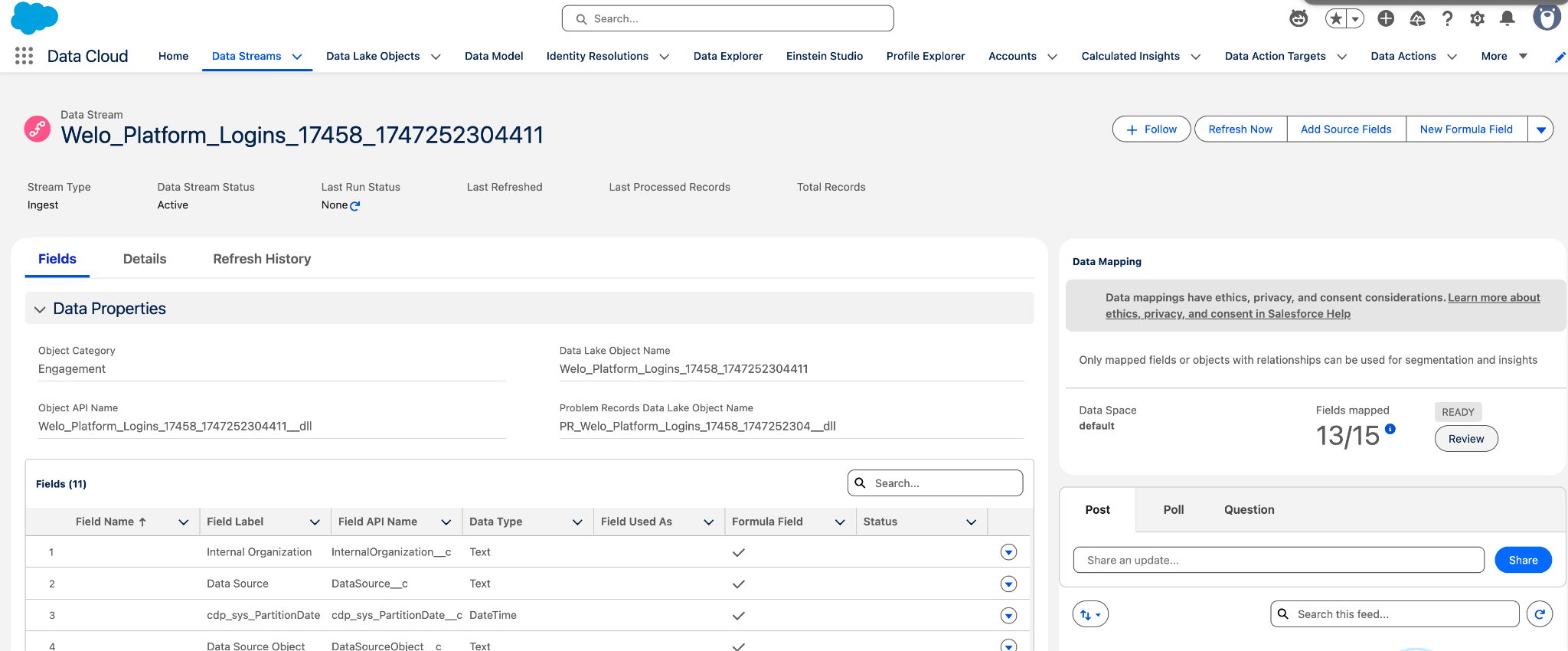Click the notifications bell icon
The width and height of the screenshot is (1568, 651).
[x=1507, y=18]
